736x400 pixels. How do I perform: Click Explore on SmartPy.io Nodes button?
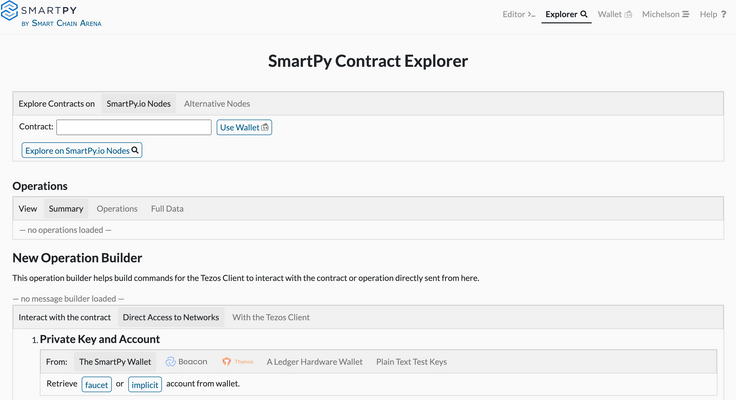(x=82, y=150)
